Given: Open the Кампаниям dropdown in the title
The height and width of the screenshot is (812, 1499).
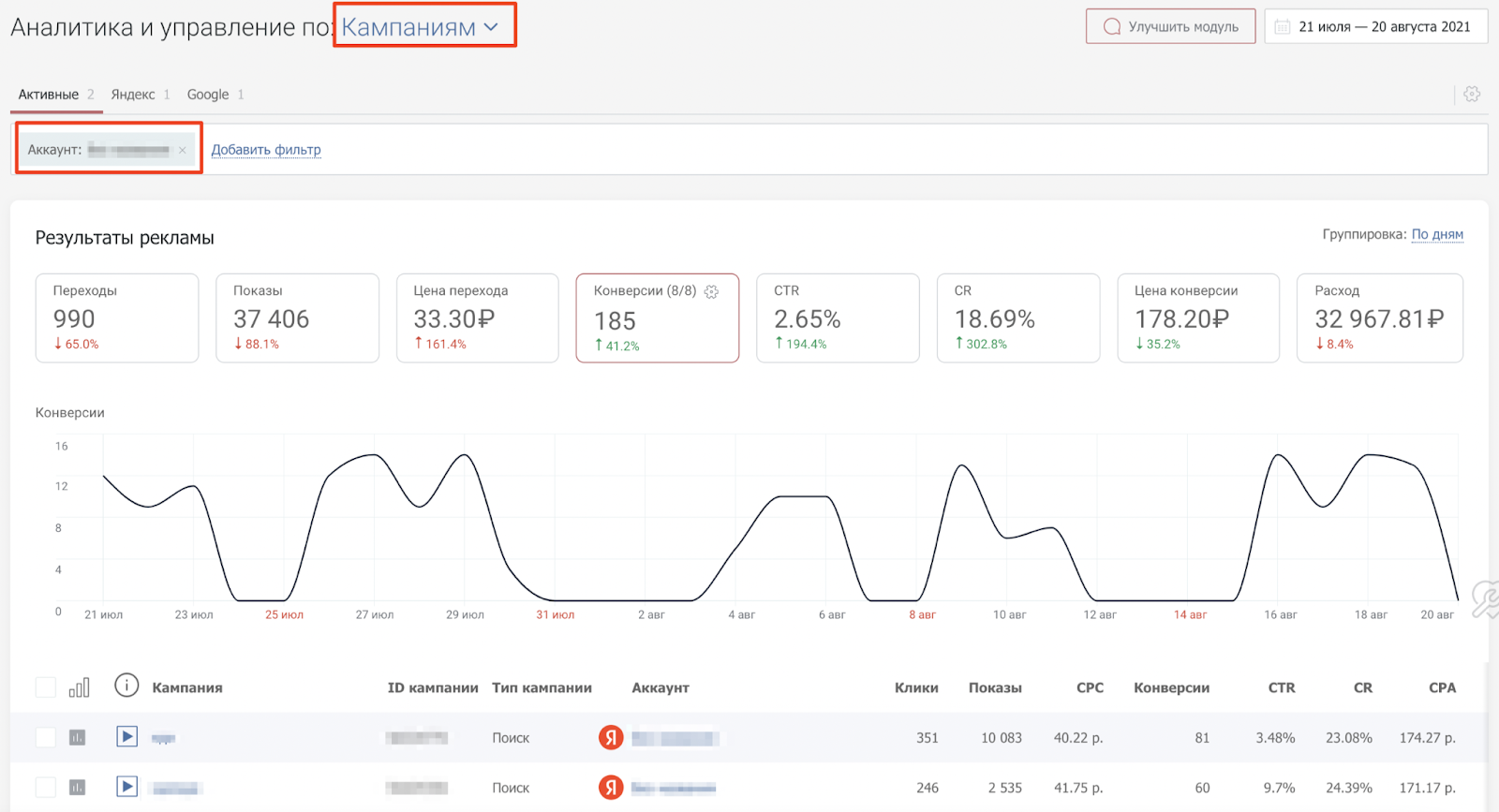Looking at the screenshot, I should pyautogui.click(x=419, y=27).
